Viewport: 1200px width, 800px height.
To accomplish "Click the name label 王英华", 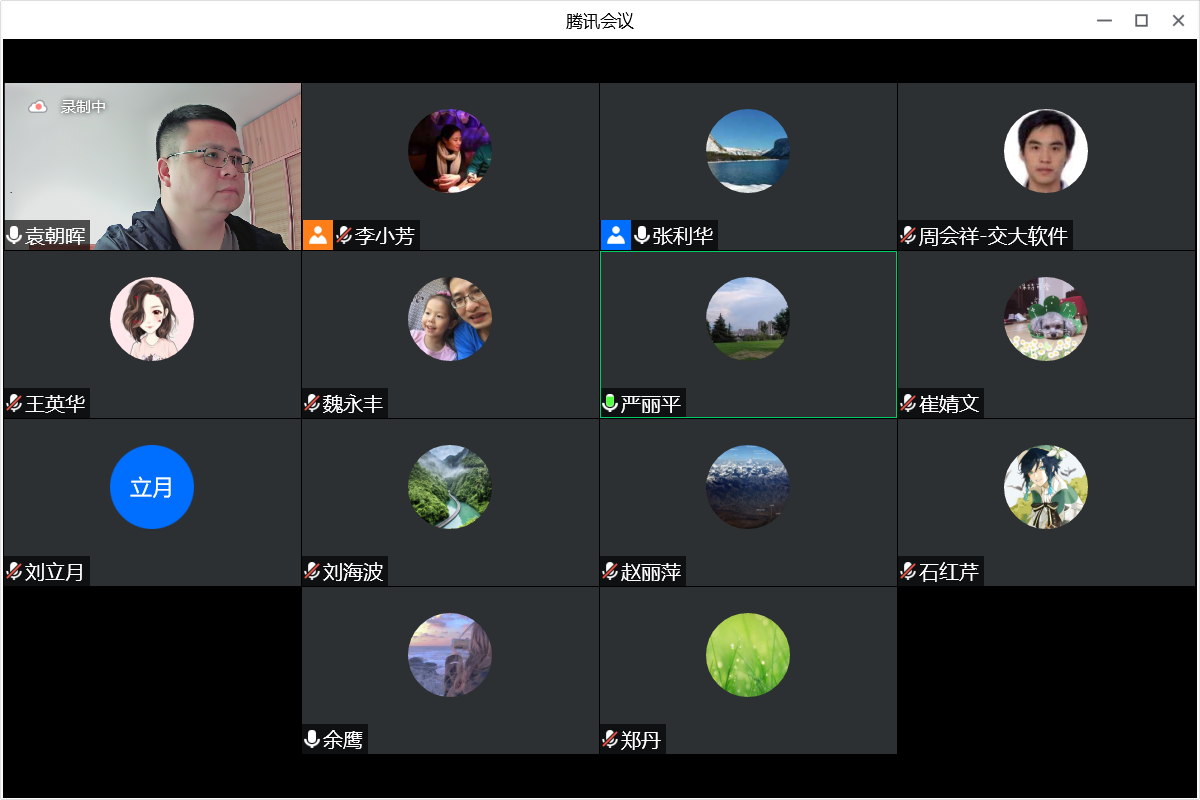I will 55,404.
